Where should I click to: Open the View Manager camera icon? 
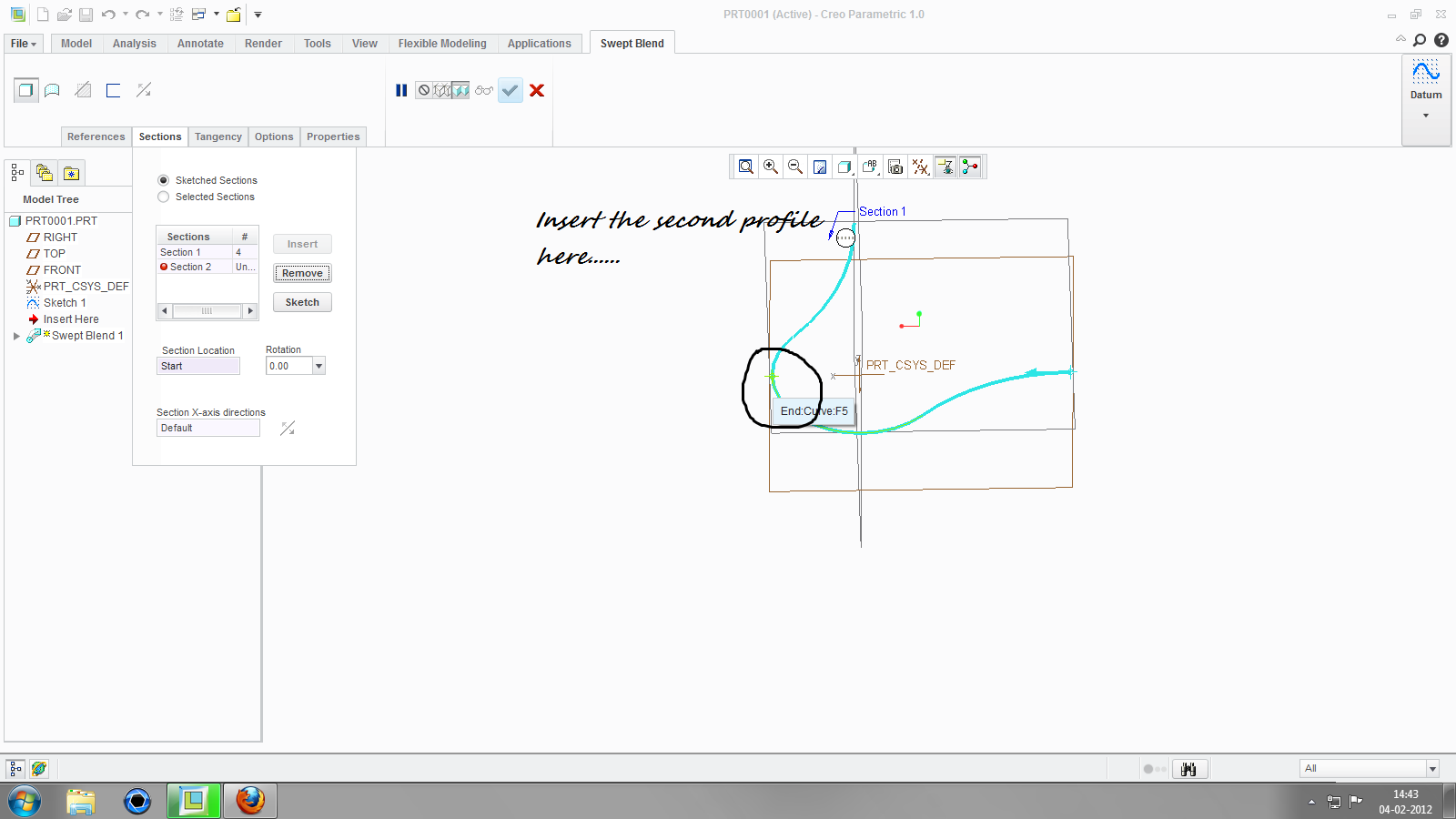pyautogui.click(x=895, y=167)
